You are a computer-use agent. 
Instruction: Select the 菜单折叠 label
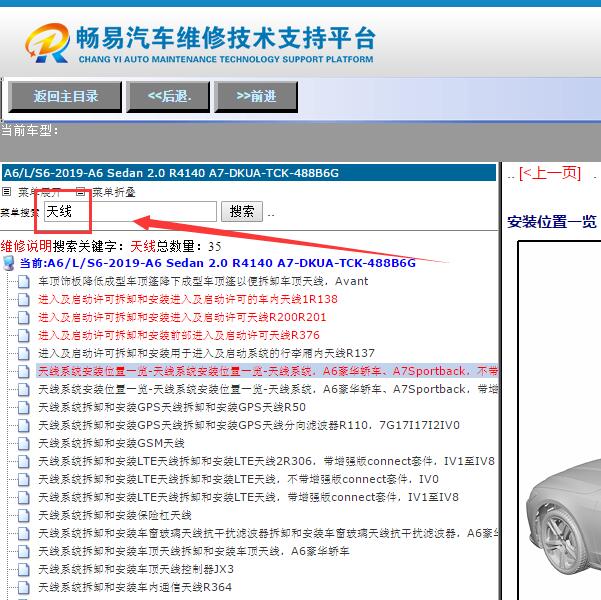(114, 192)
